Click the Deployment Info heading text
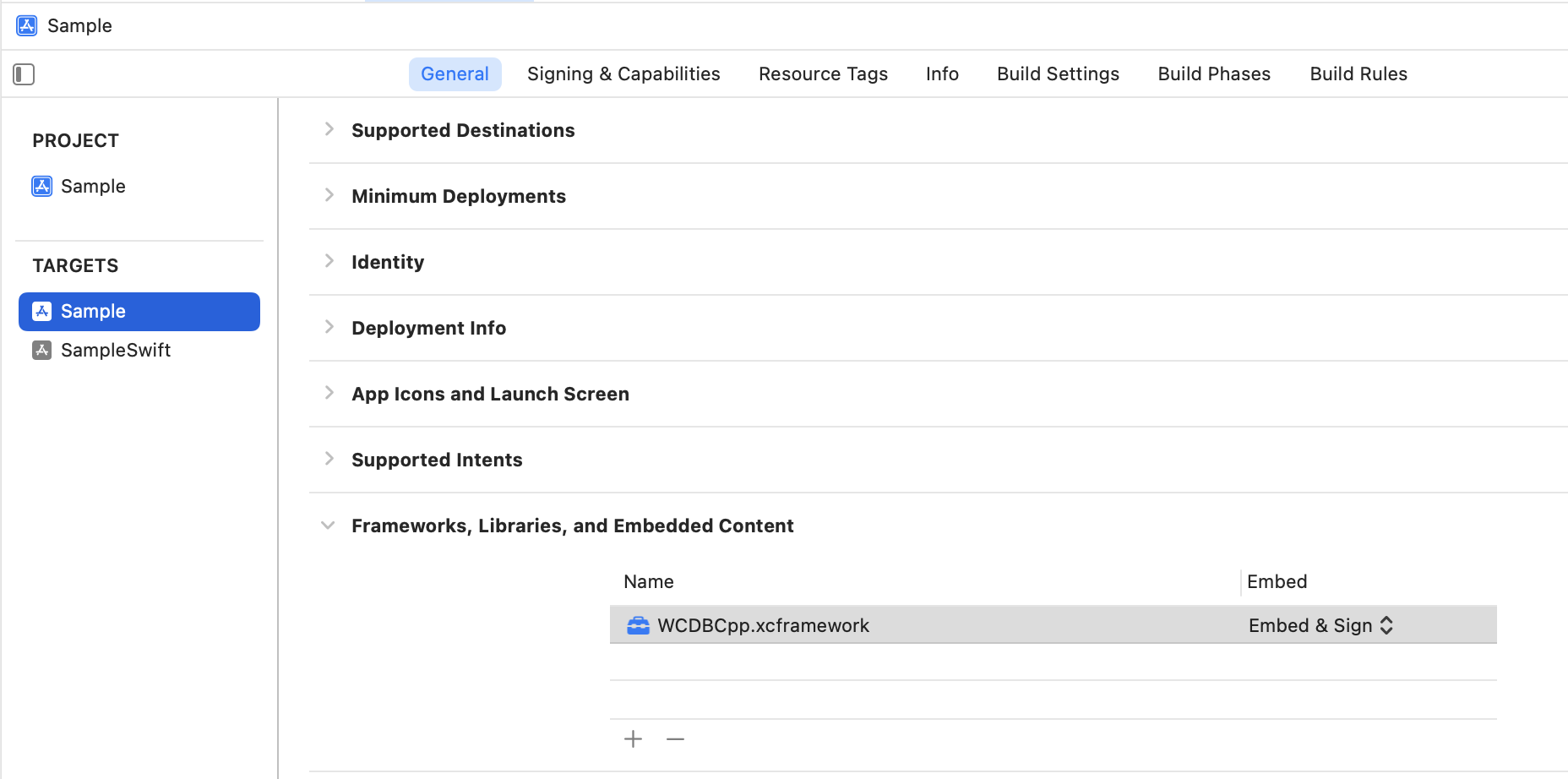 pyautogui.click(x=428, y=328)
